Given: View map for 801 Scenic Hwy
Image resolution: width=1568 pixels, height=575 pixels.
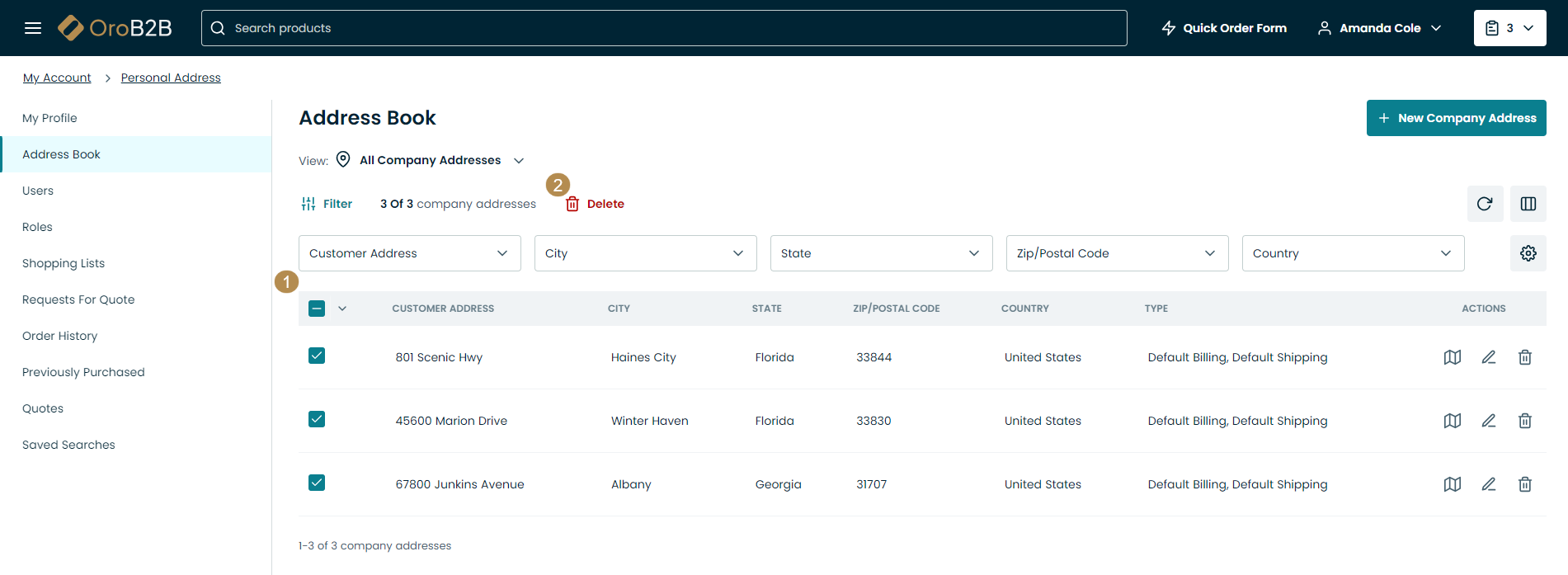Looking at the screenshot, I should point(1452,357).
